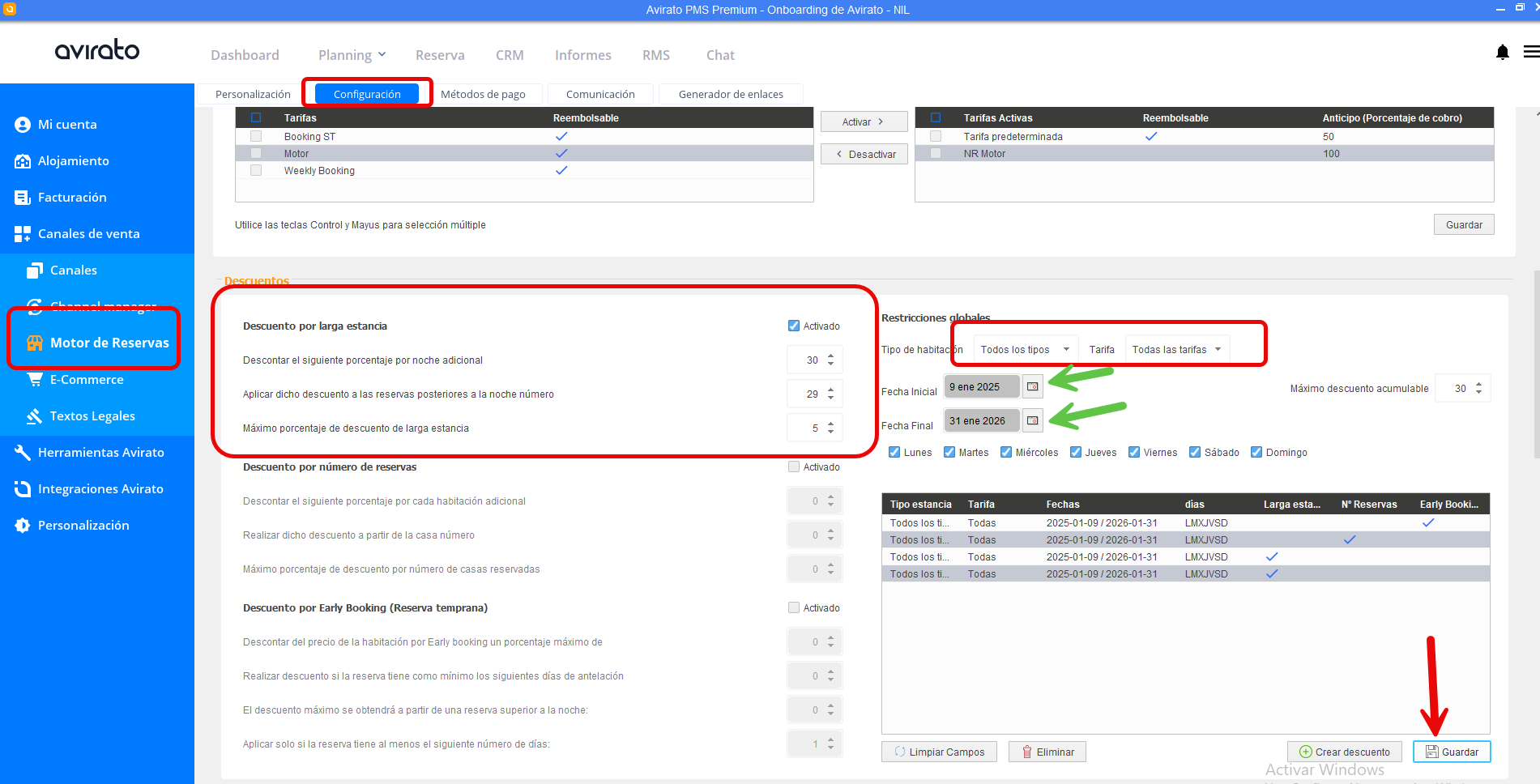
Task: Click the Fecha Final date field
Action: [981, 421]
